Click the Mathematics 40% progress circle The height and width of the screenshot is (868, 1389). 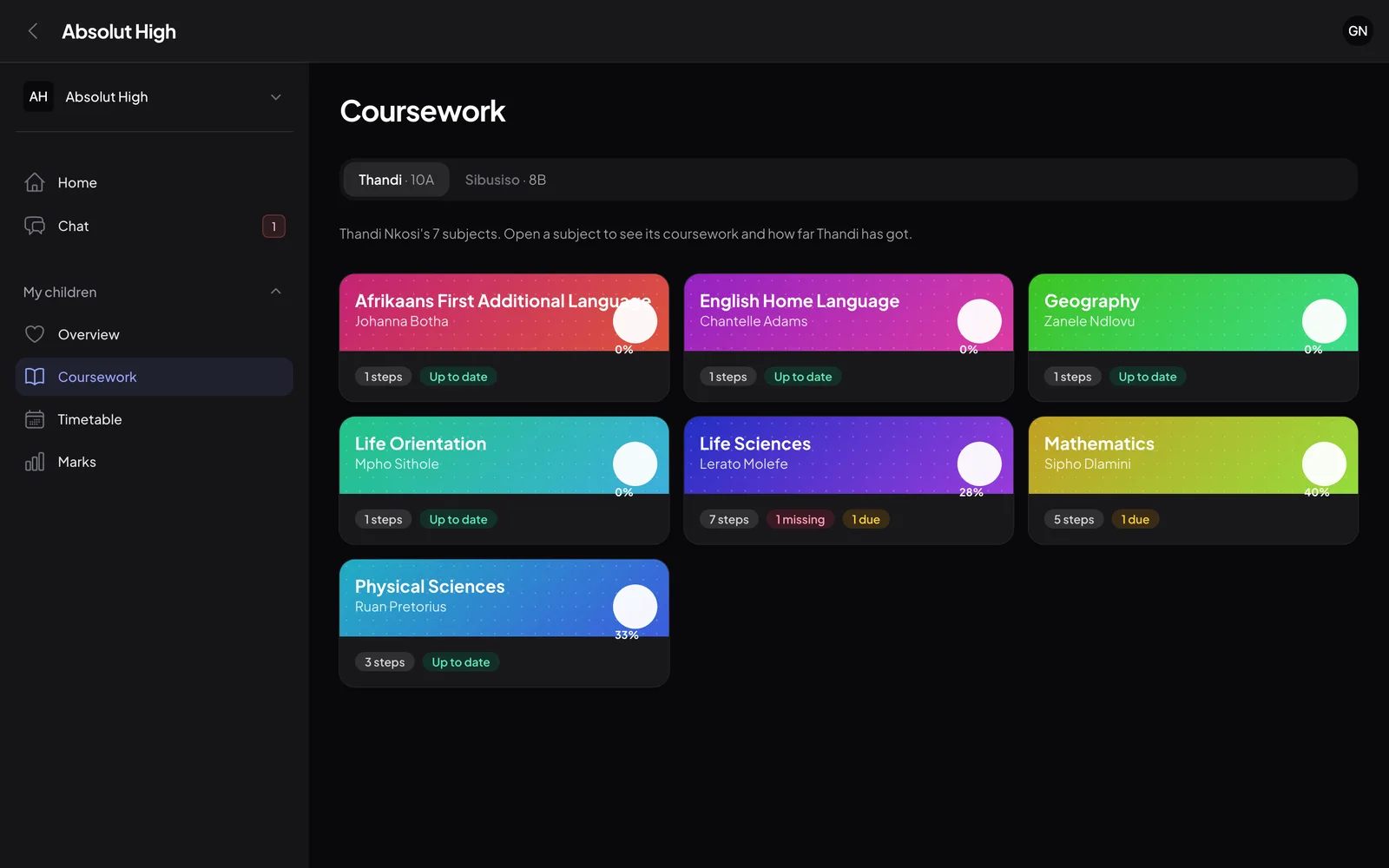click(x=1324, y=464)
